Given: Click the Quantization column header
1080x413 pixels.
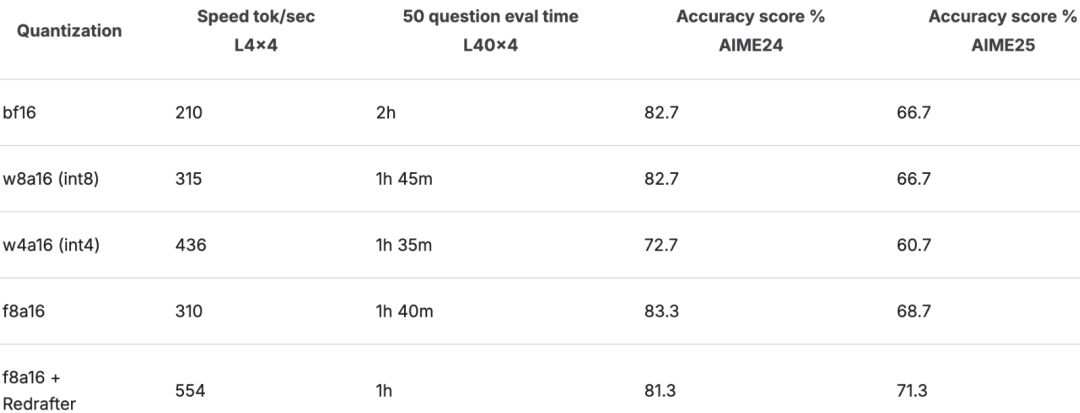Looking at the screenshot, I should coord(69,31).
